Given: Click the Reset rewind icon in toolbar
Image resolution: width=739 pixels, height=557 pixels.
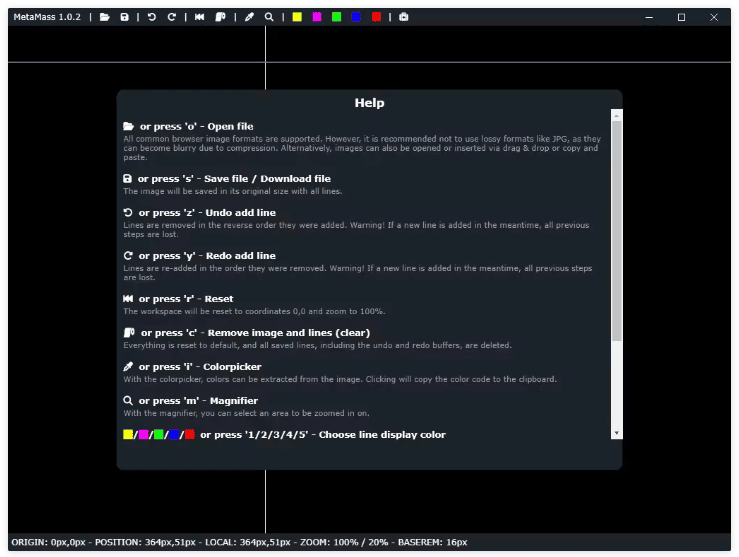Looking at the screenshot, I should 199,17.
